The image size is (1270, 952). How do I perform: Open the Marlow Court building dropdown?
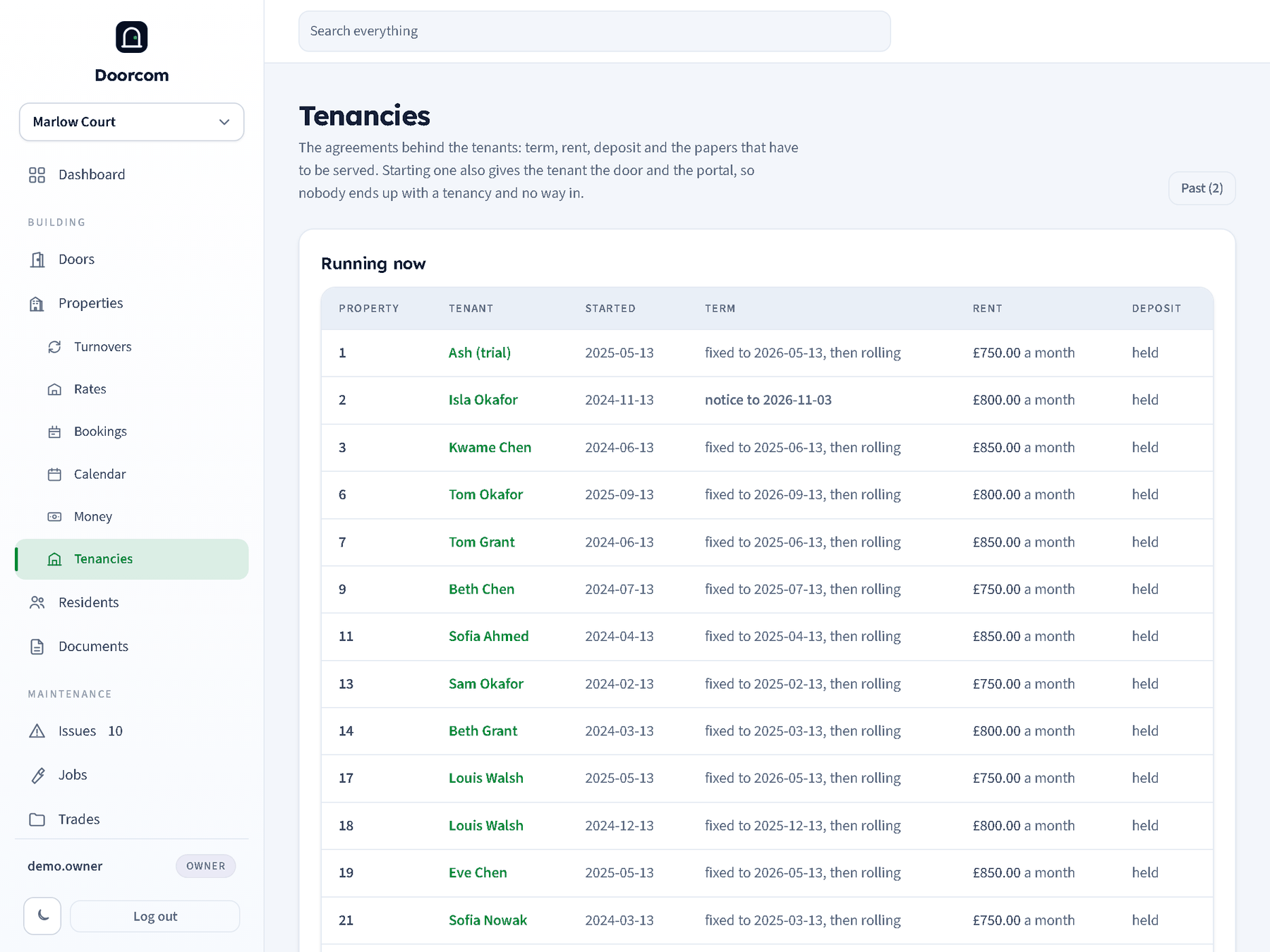(132, 122)
